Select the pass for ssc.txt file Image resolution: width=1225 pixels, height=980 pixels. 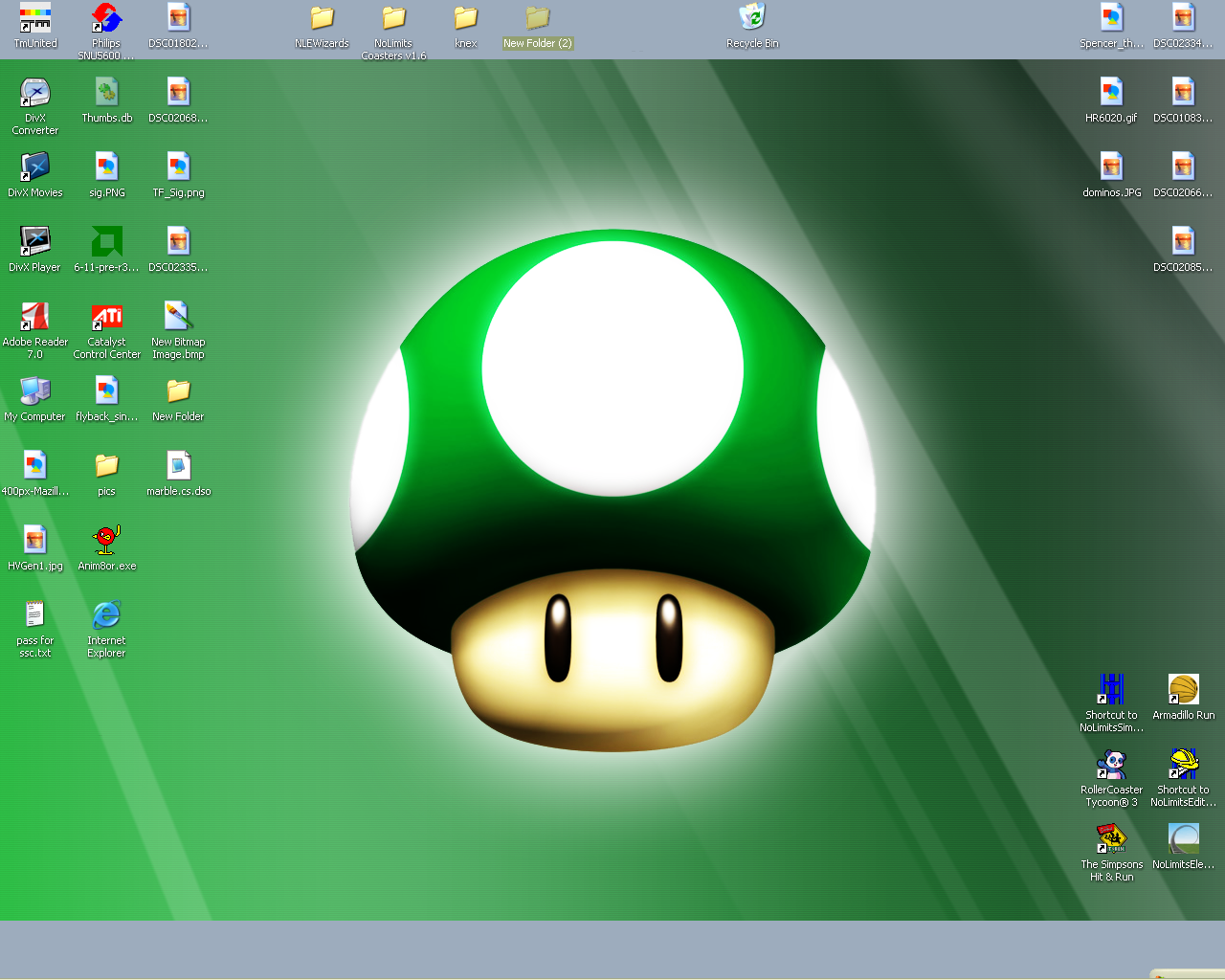pyautogui.click(x=35, y=614)
